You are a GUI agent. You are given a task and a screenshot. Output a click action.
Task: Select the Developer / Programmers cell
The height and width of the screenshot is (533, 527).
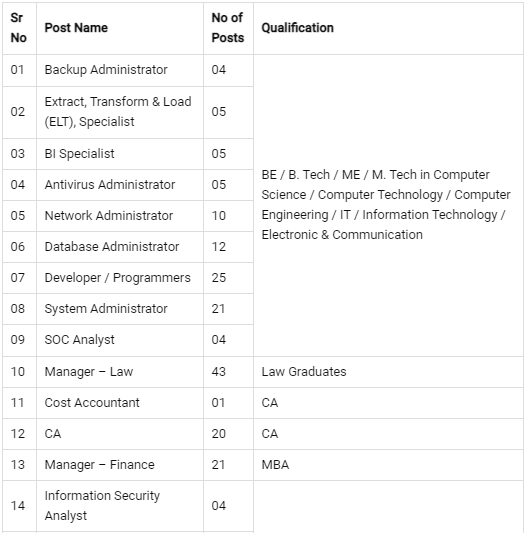coord(120,278)
